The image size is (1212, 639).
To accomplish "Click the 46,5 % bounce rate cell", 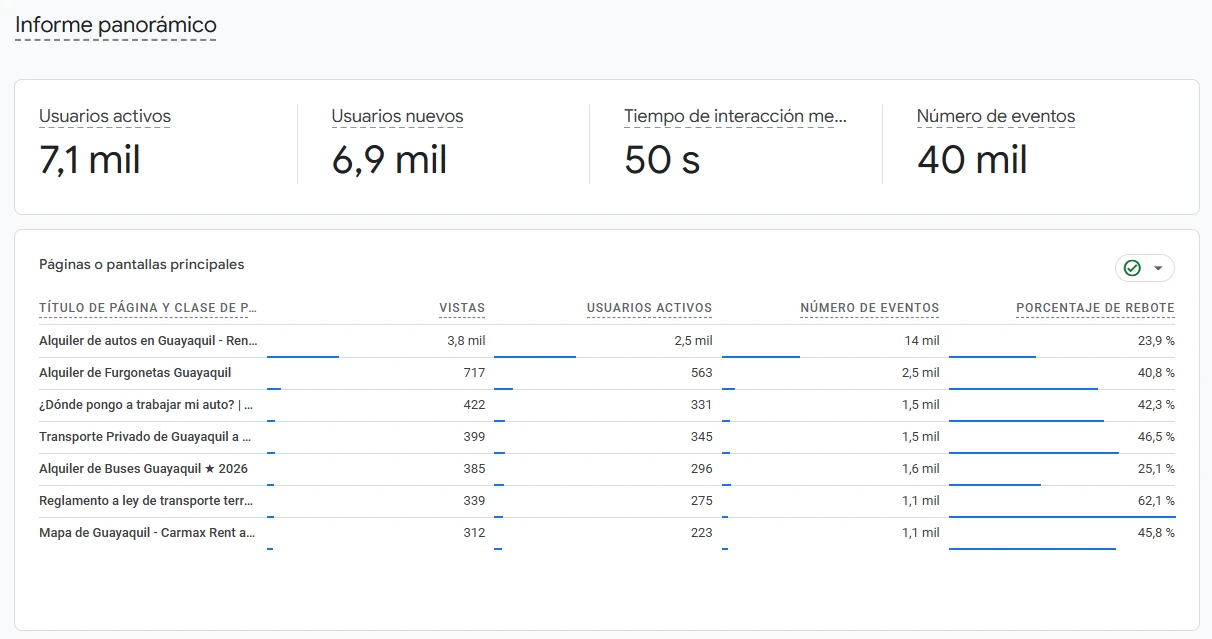I will click(1156, 437).
